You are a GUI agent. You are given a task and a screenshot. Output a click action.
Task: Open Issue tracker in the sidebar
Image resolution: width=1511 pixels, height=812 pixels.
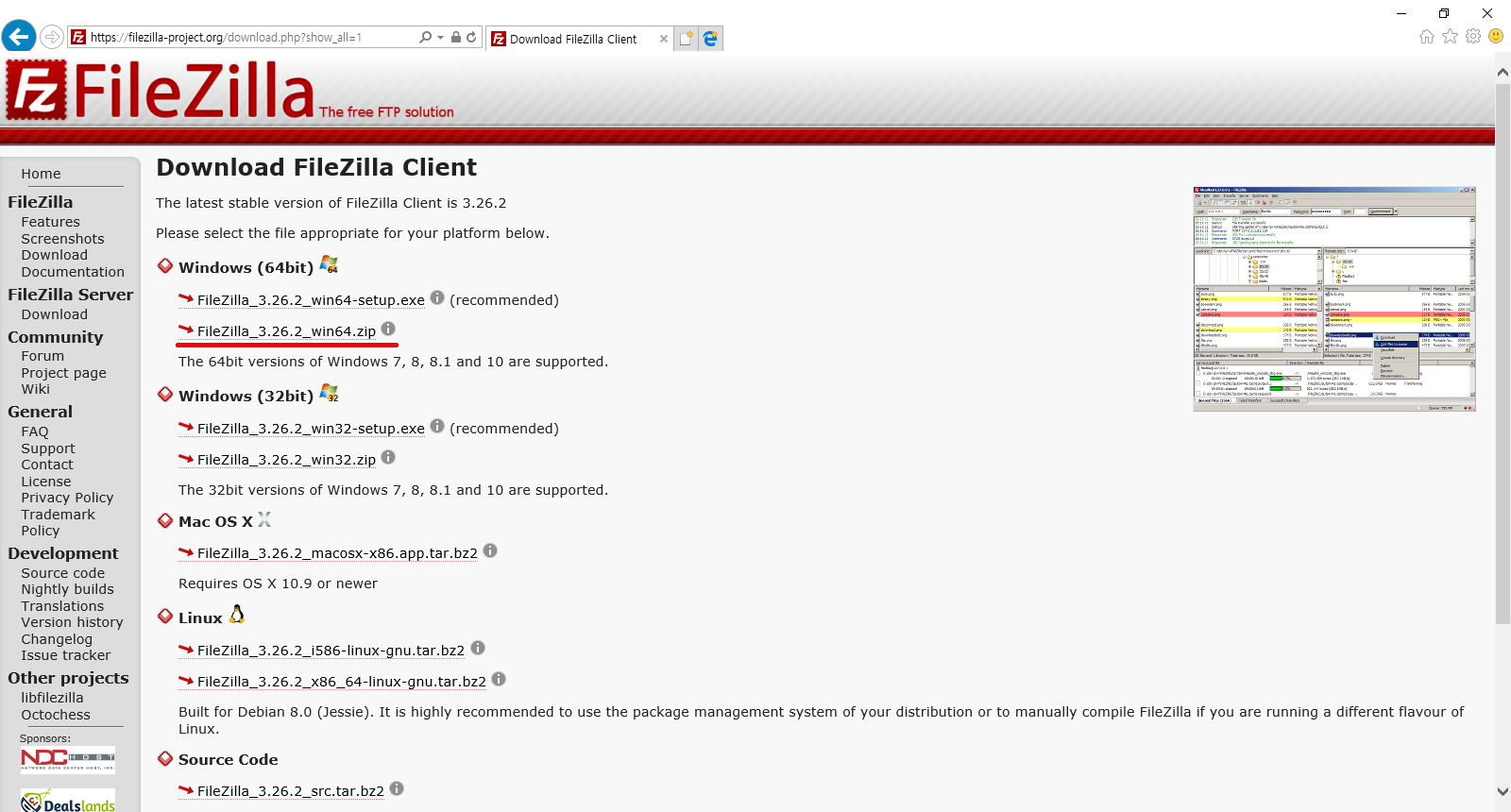click(66, 655)
